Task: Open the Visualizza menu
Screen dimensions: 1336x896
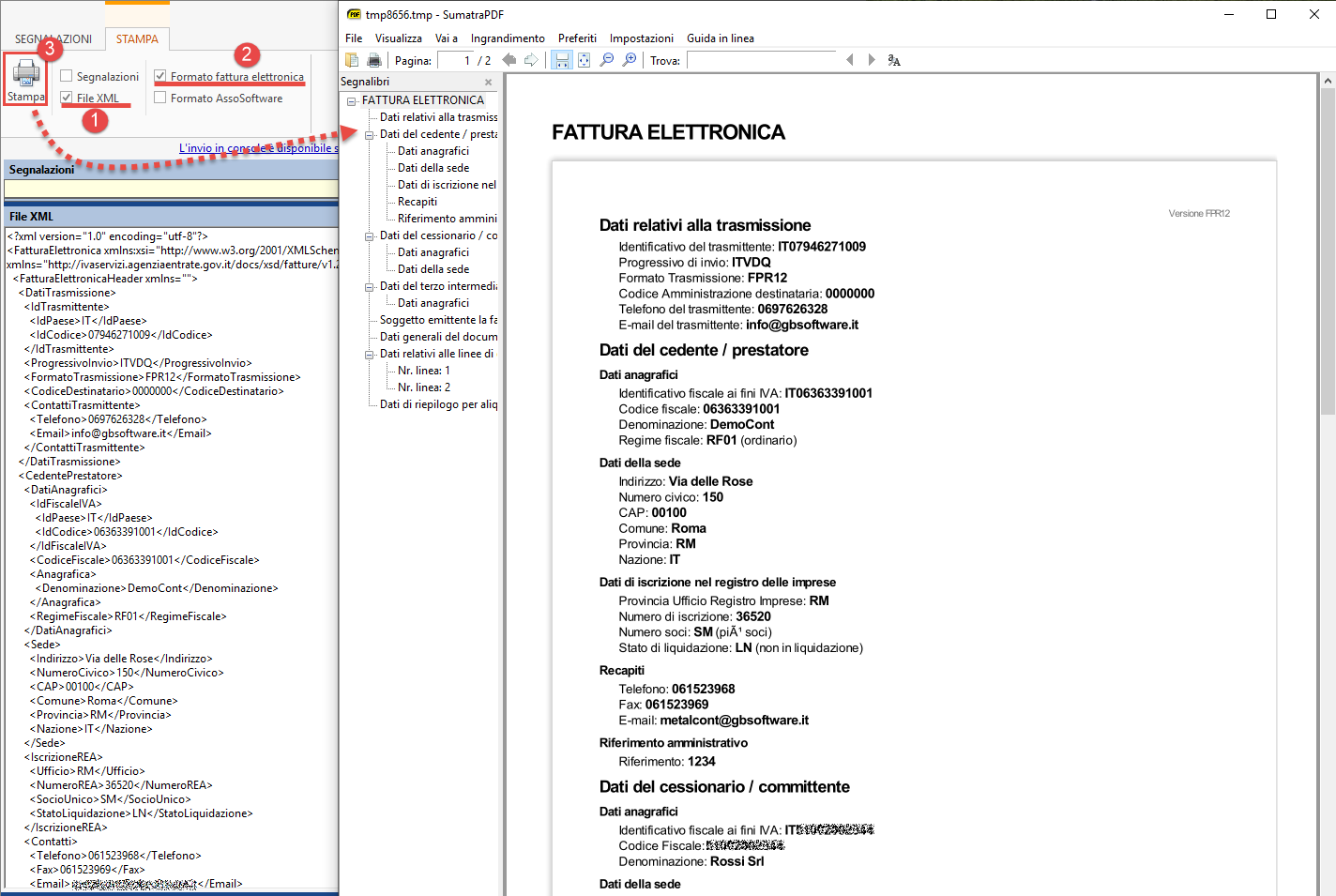Action: pos(399,38)
